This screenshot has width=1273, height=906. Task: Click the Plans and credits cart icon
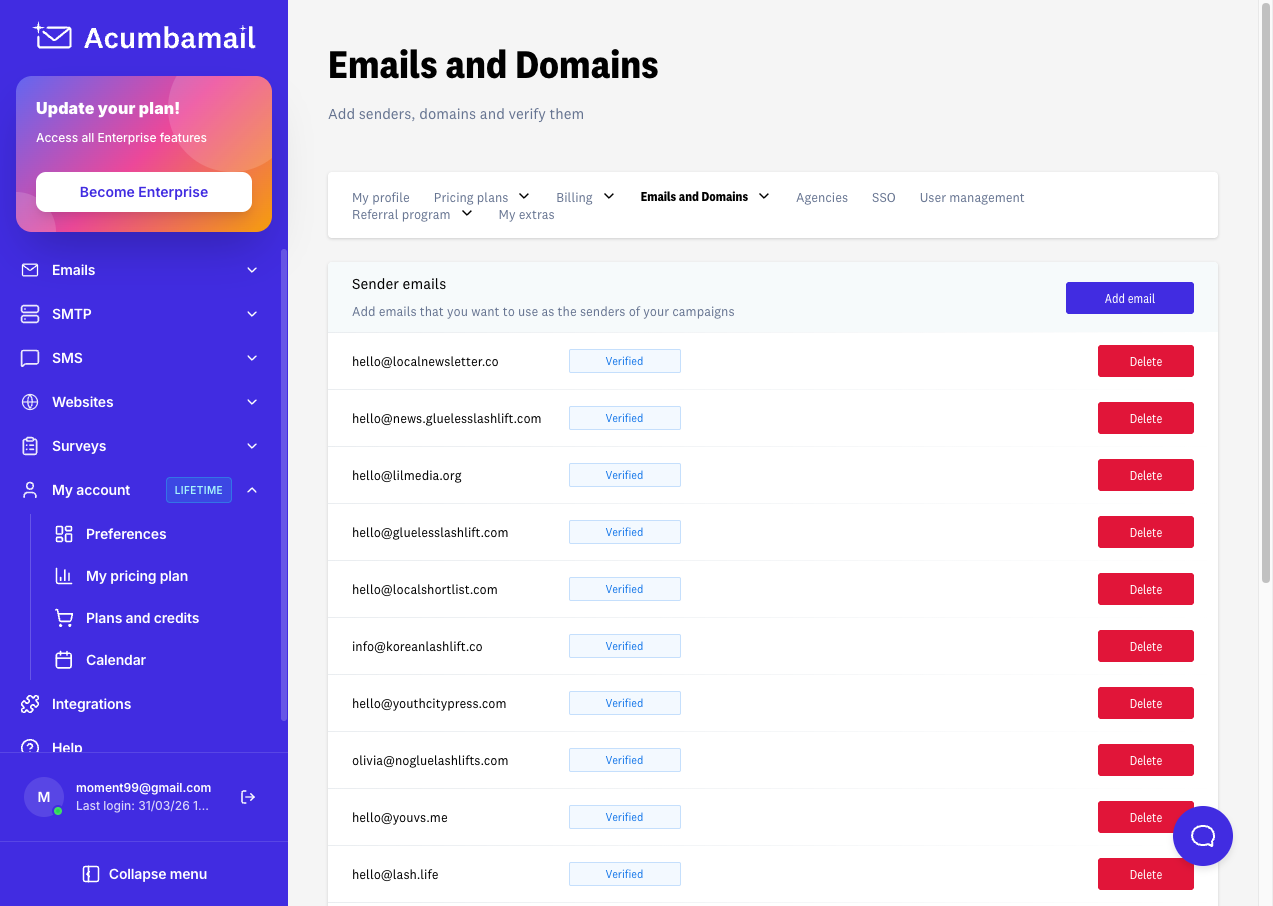click(64, 617)
